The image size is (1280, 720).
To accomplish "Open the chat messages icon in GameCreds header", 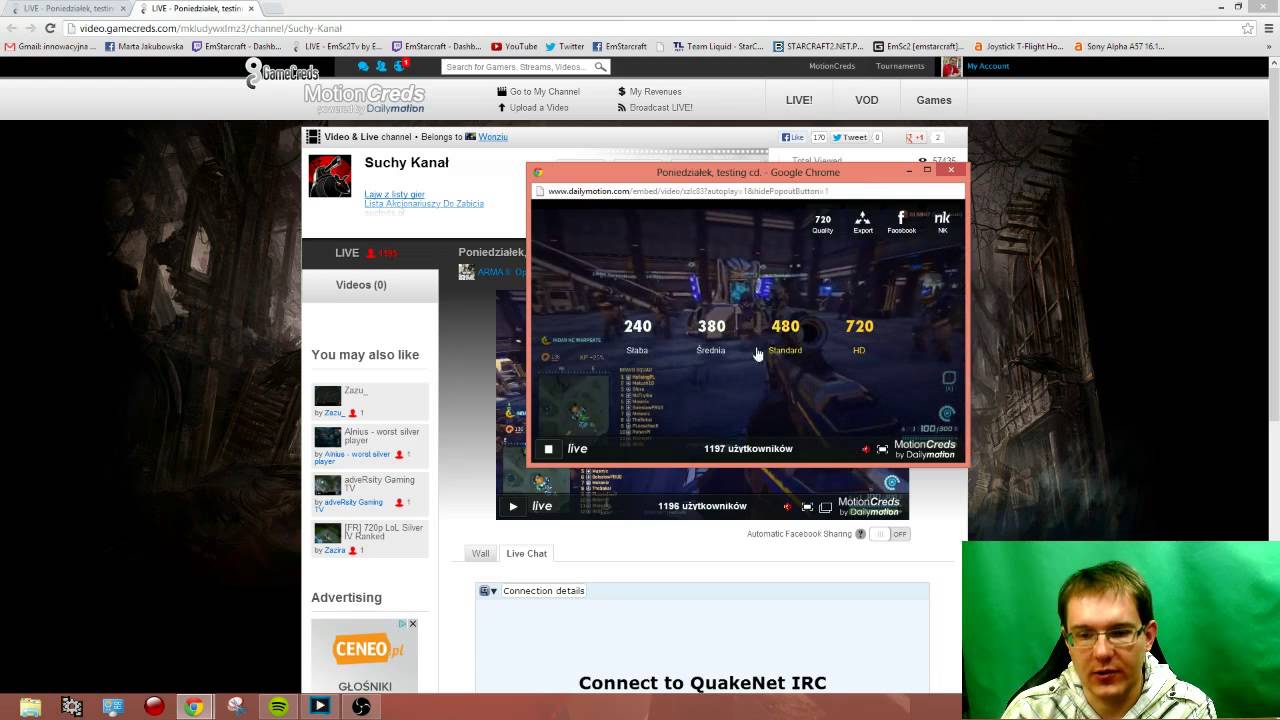I will pyautogui.click(x=363, y=66).
